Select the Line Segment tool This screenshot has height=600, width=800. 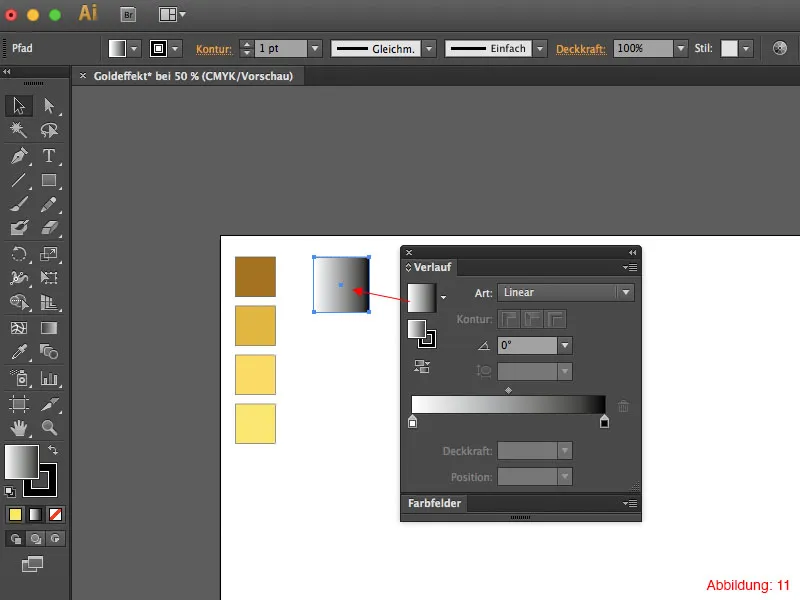(19, 180)
